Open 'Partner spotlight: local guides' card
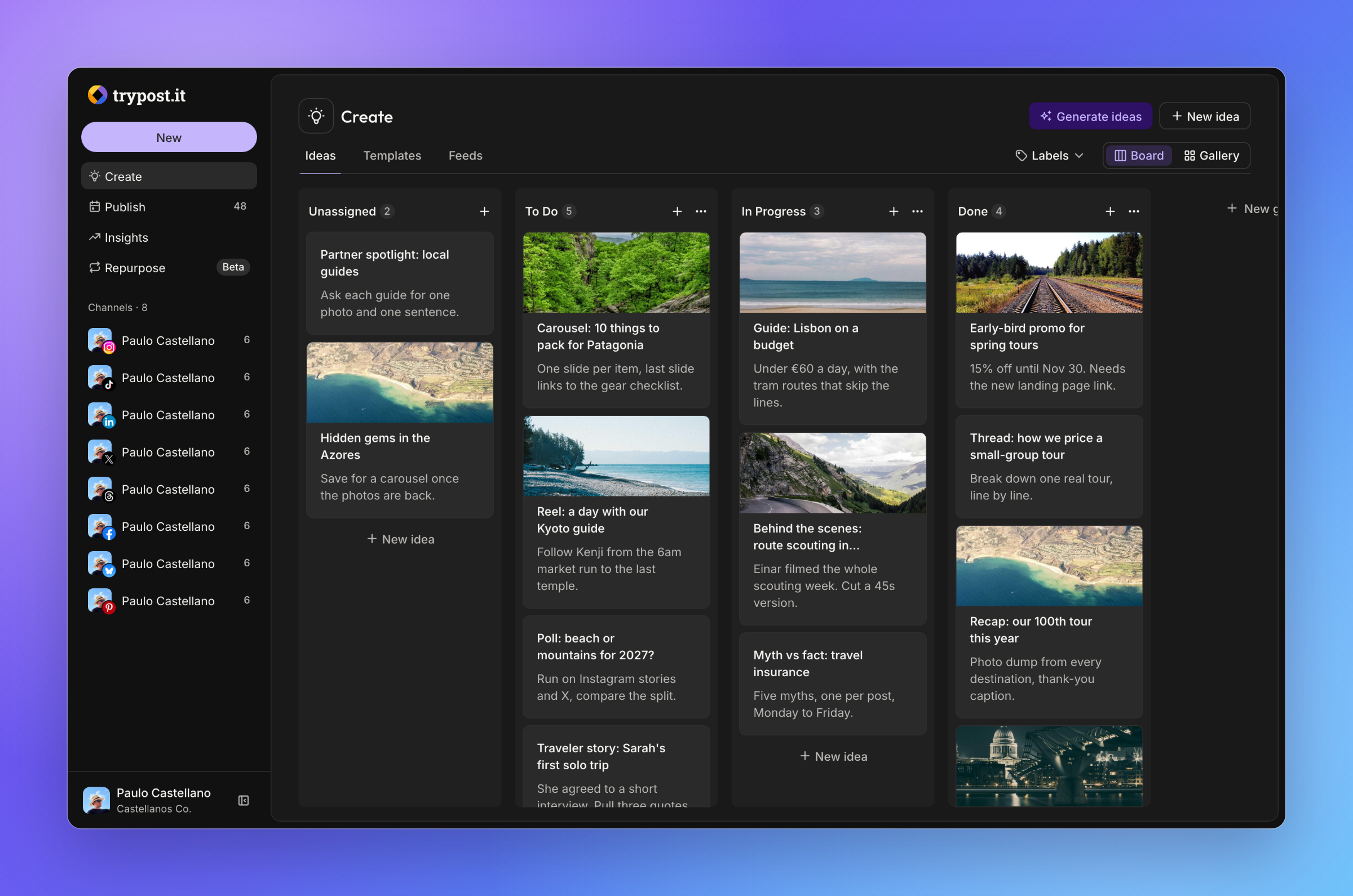Viewport: 1353px width, 896px height. (x=400, y=283)
